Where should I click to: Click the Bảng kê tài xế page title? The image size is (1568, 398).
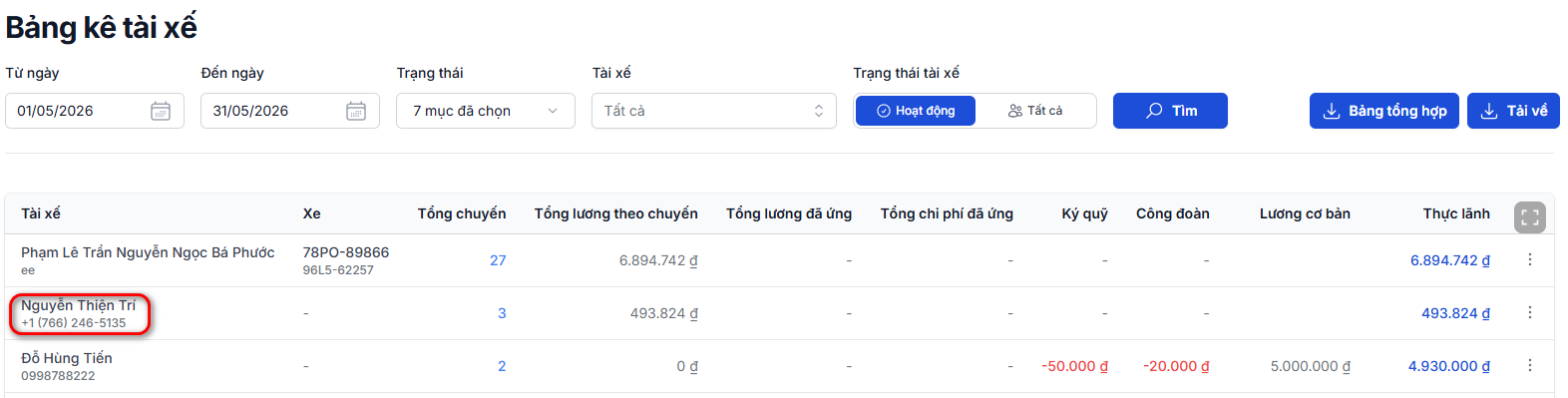pyautogui.click(x=102, y=27)
